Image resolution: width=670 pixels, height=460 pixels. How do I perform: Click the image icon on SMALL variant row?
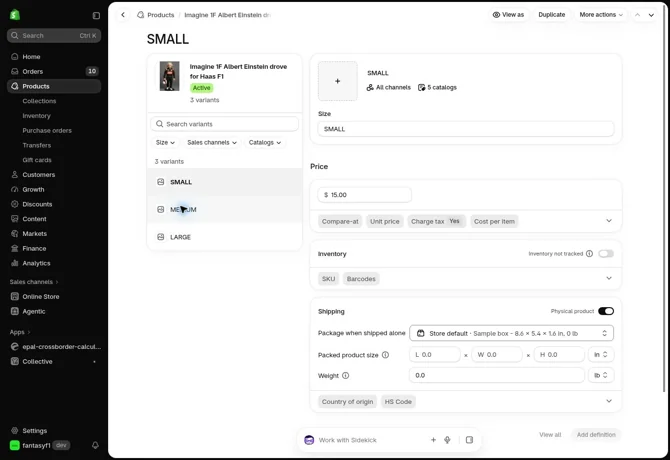tap(161, 182)
